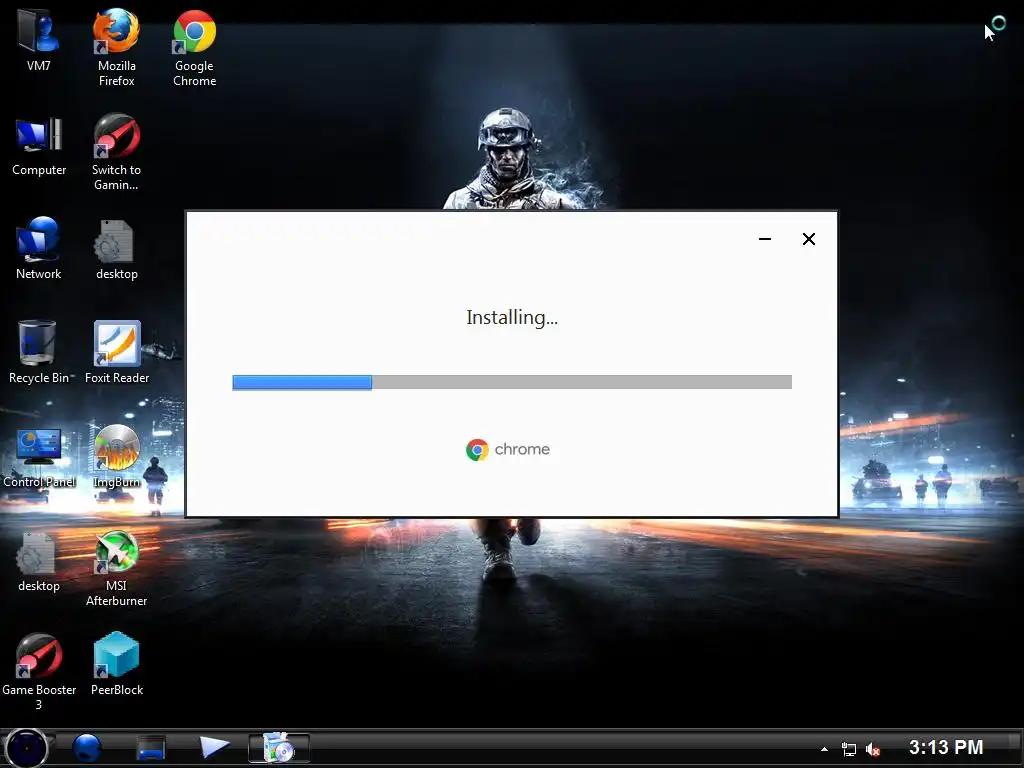Open the Start orb on taskbar
Image resolution: width=1024 pixels, height=768 pixels.
[27, 748]
